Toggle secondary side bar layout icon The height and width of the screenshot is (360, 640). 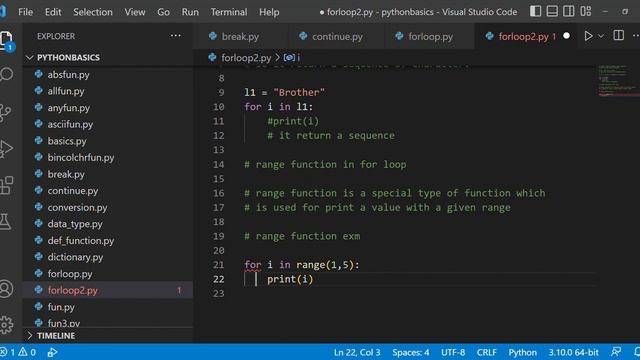[x=569, y=11]
